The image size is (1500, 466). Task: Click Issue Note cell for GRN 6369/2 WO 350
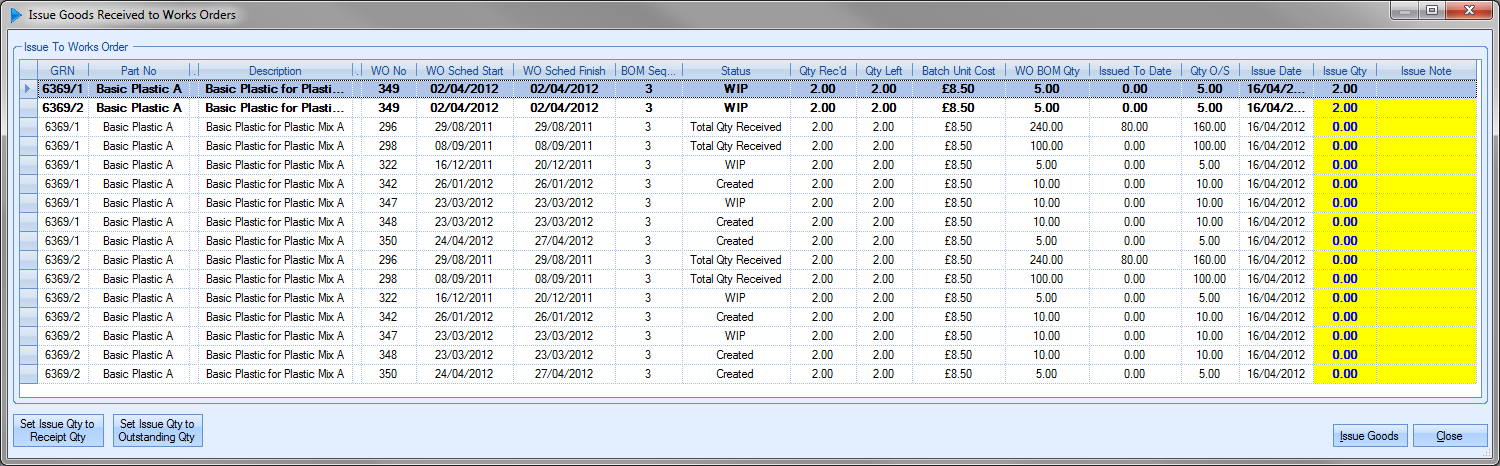pos(1426,374)
